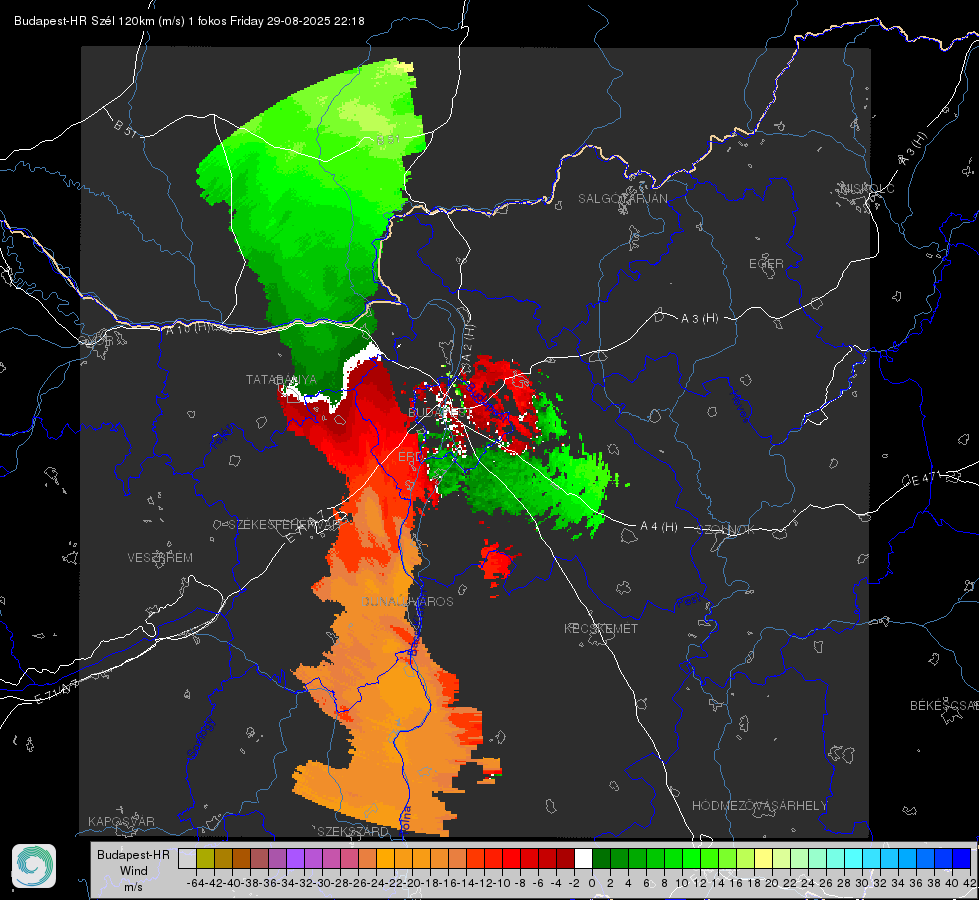Click the SZEKSZÁRD city label

point(353,831)
